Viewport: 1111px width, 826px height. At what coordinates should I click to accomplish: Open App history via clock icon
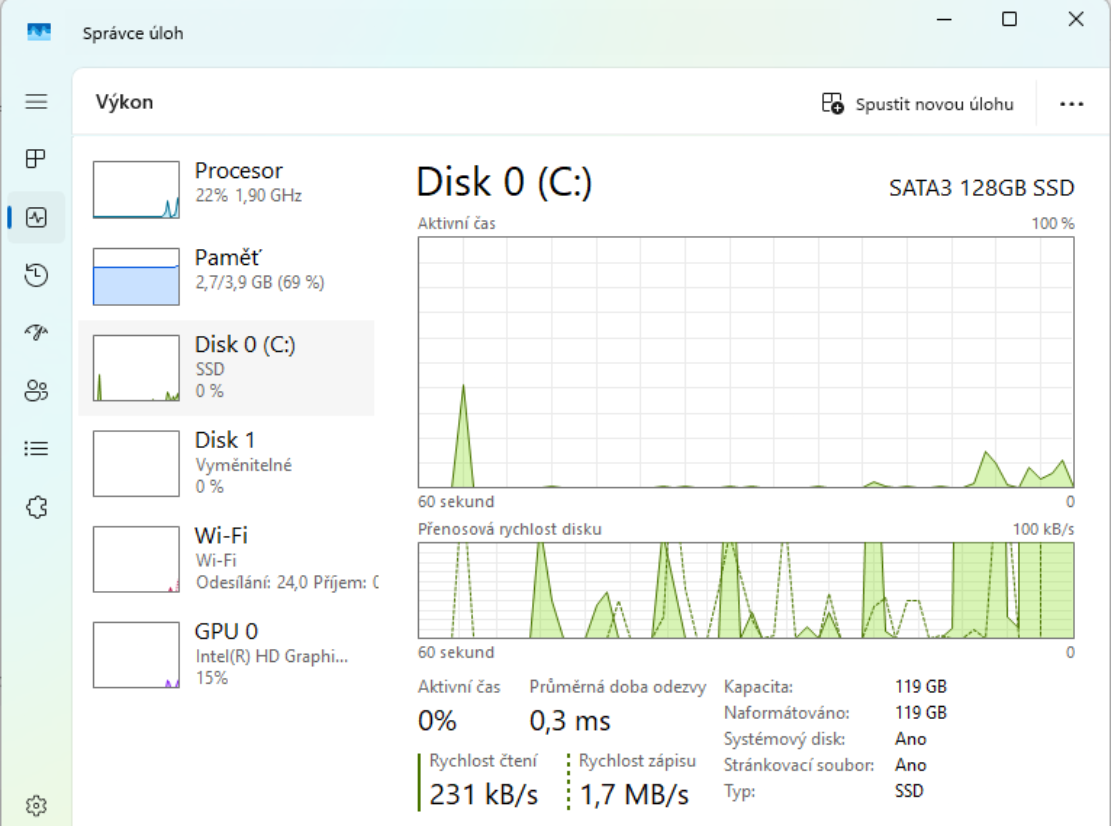click(36, 274)
